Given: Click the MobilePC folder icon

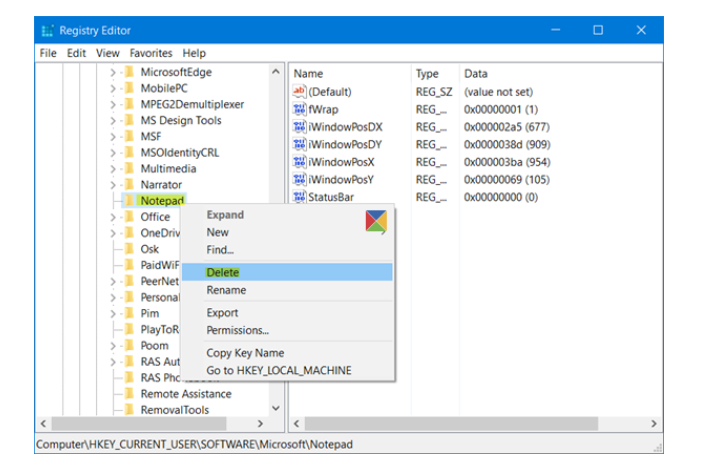Looking at the screenshot, I should click(130, 88).
